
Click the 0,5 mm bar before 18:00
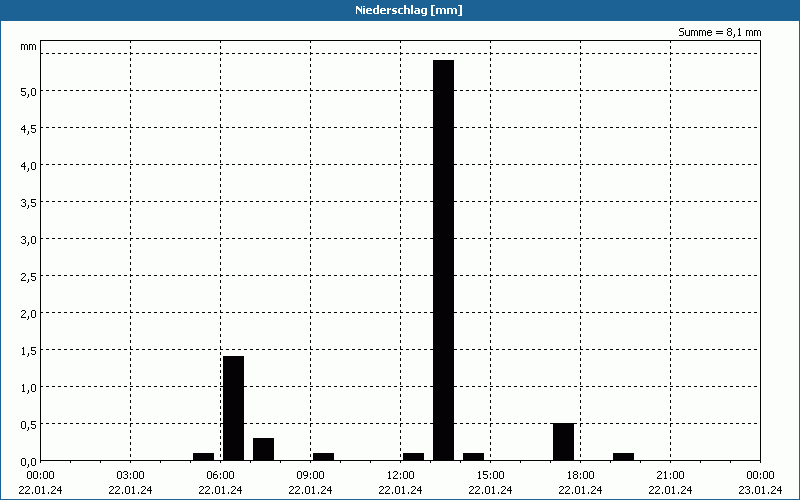(563, 442)
